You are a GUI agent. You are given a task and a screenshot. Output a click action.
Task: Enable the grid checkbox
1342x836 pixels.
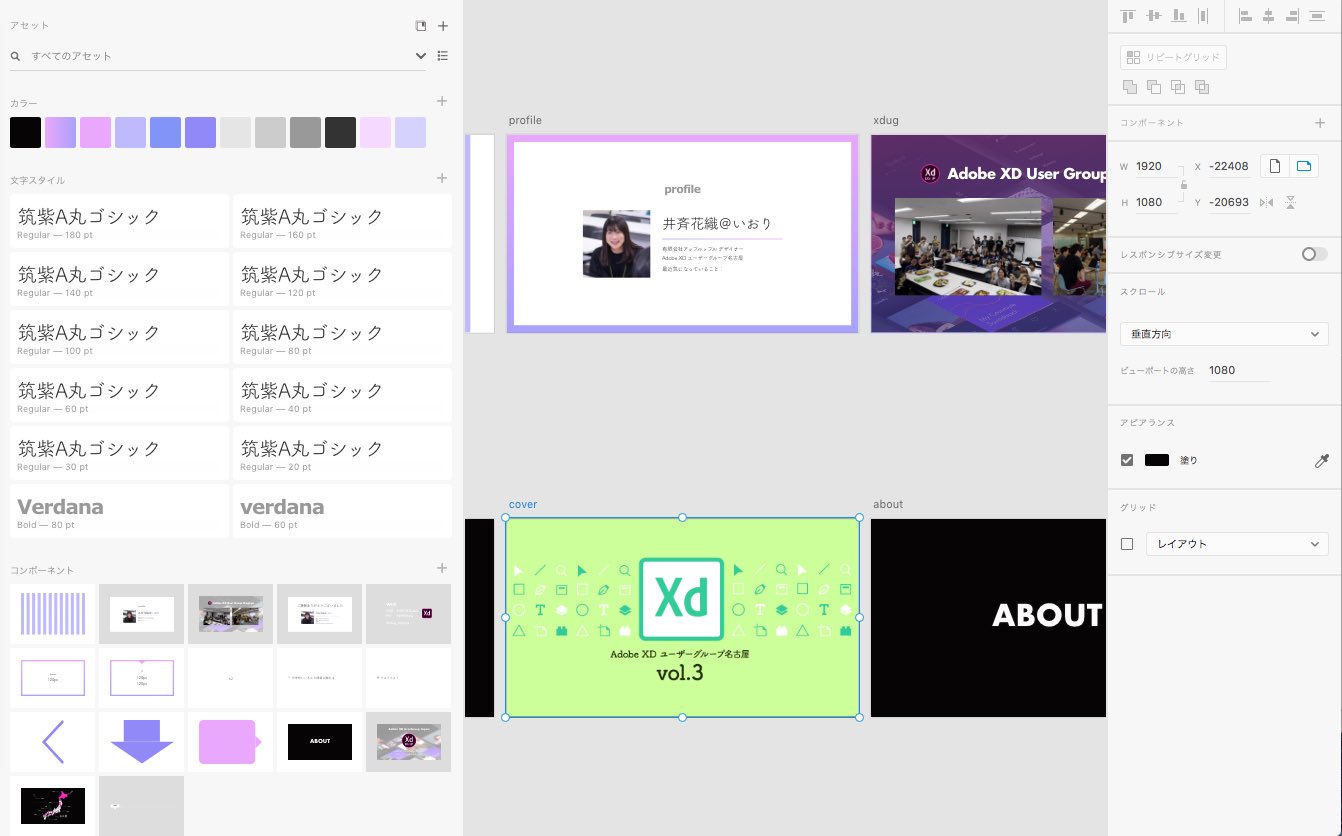click(1127, 544)
